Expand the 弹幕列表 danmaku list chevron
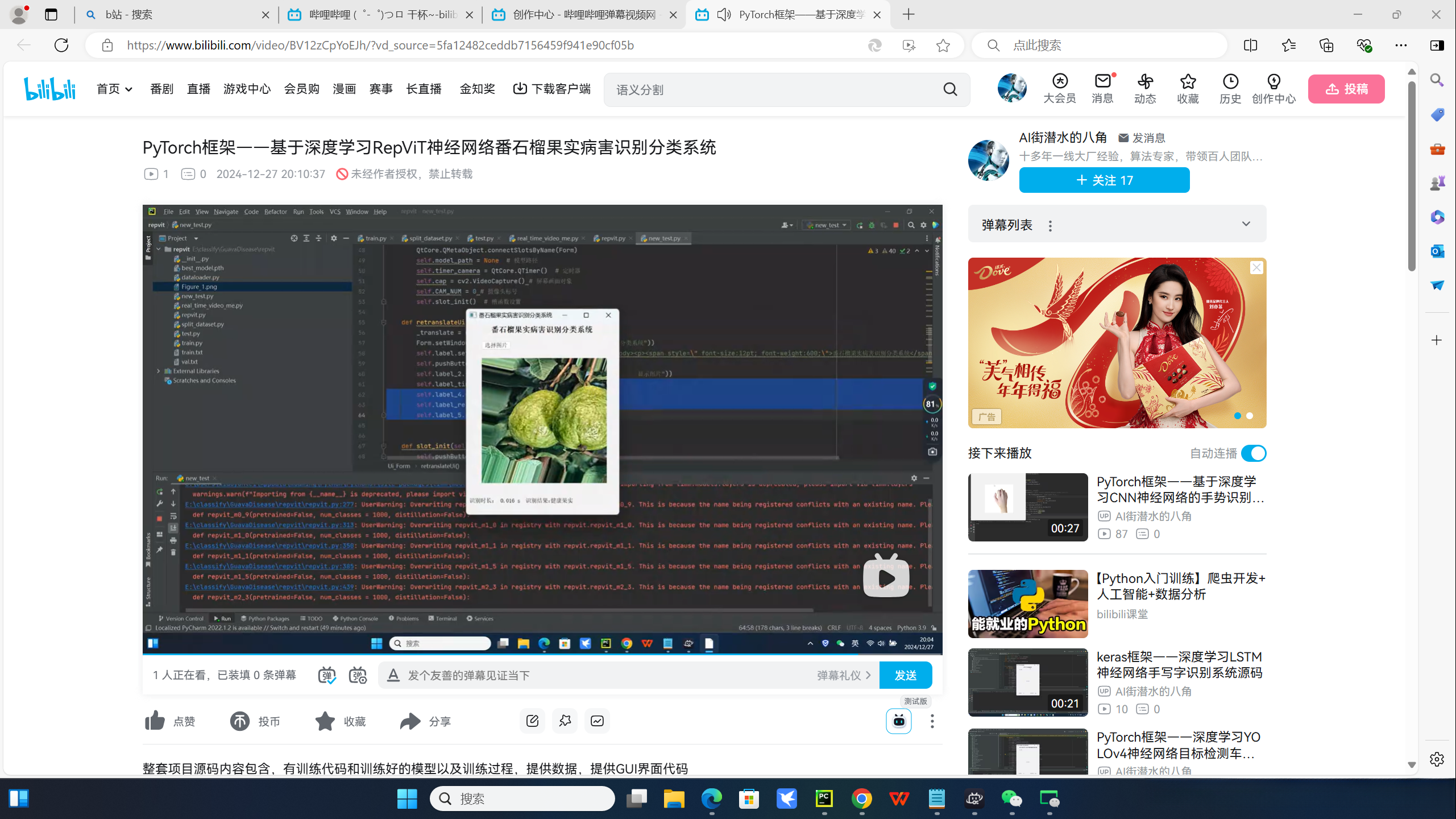The height and width of the screenshot is (819, 1456). pyautogui.click(x=1246, y=224)
